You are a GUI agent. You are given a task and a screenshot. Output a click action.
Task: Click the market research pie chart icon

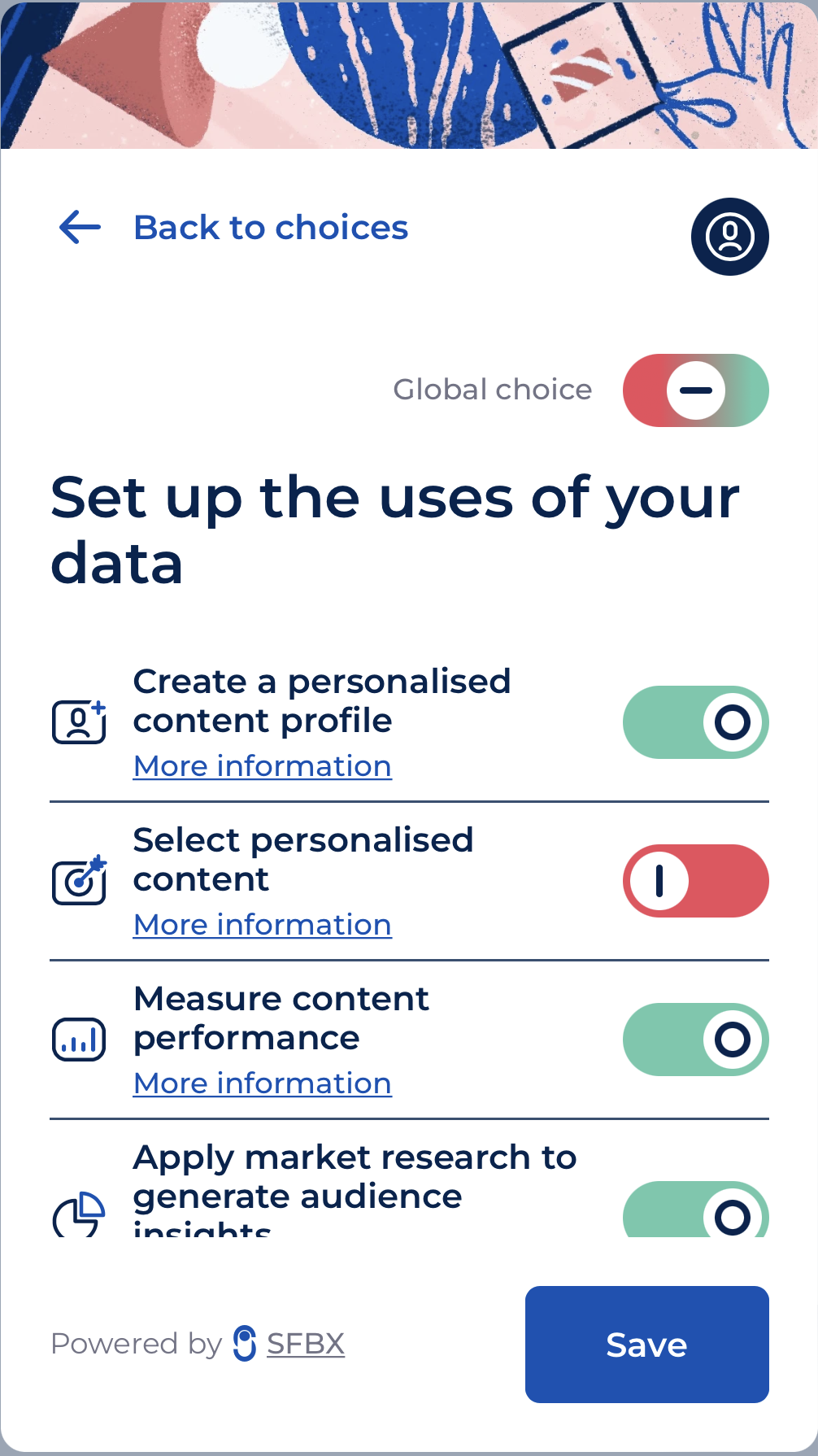point(79,1214)
